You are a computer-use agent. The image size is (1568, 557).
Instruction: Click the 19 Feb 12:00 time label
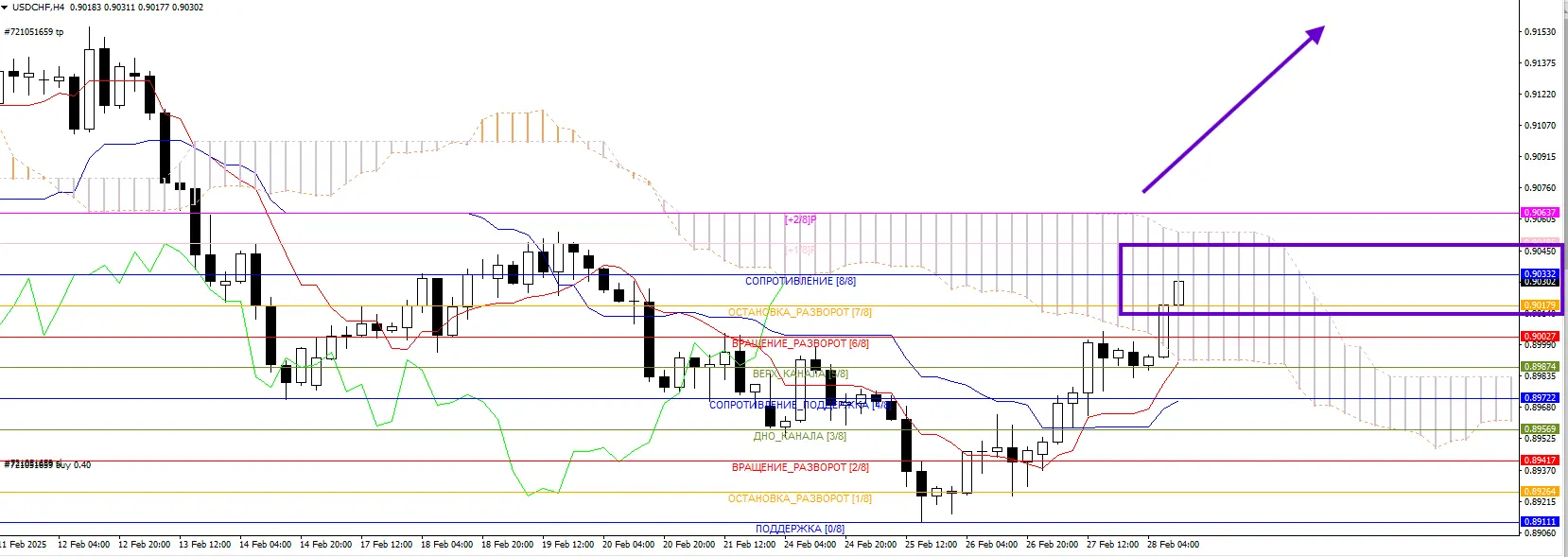click(567, 545)
